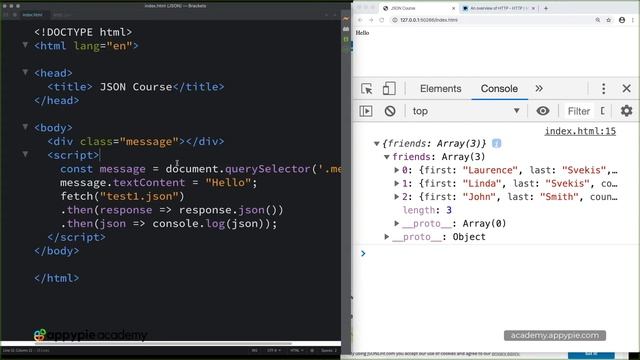Open Chrome three-dot menu
The image size is (640, 360).
(633, 20)
